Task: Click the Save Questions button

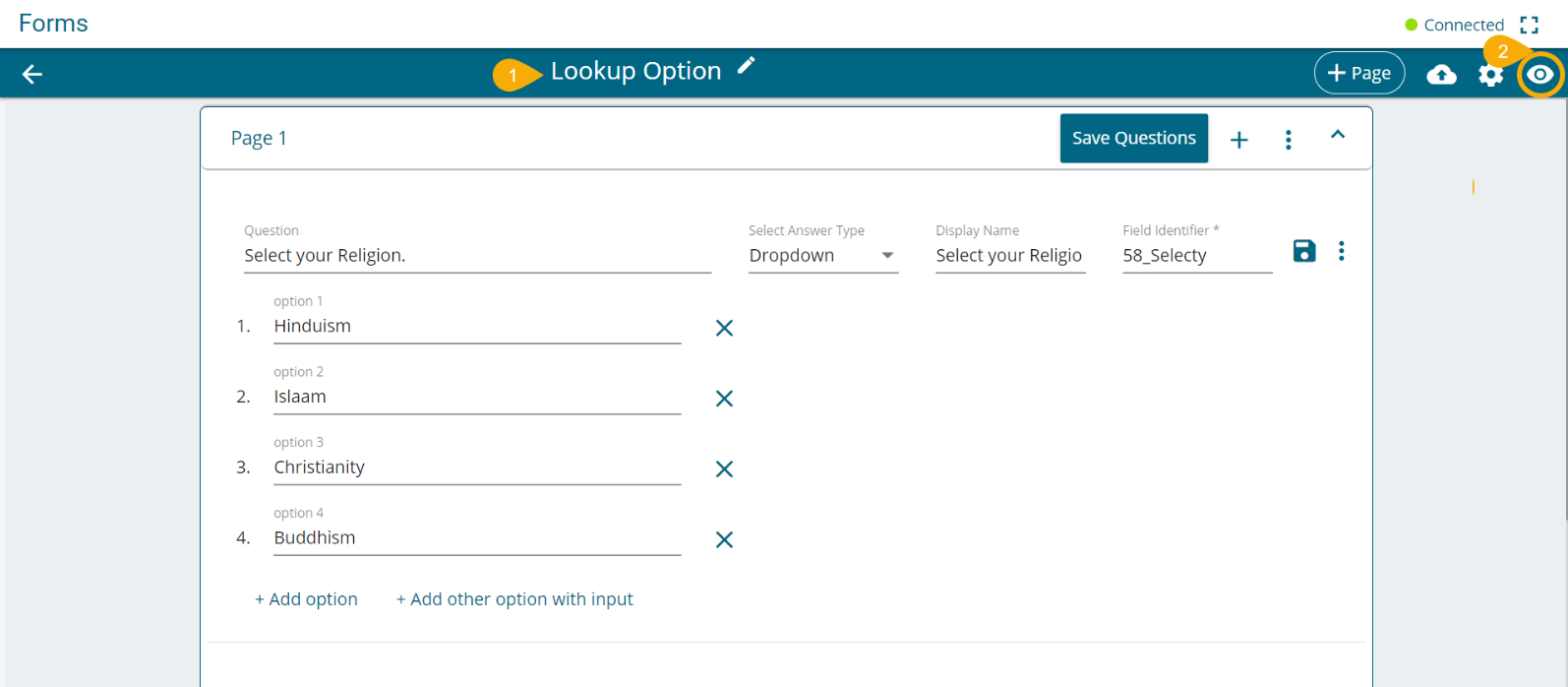Action: (1133, 139)
